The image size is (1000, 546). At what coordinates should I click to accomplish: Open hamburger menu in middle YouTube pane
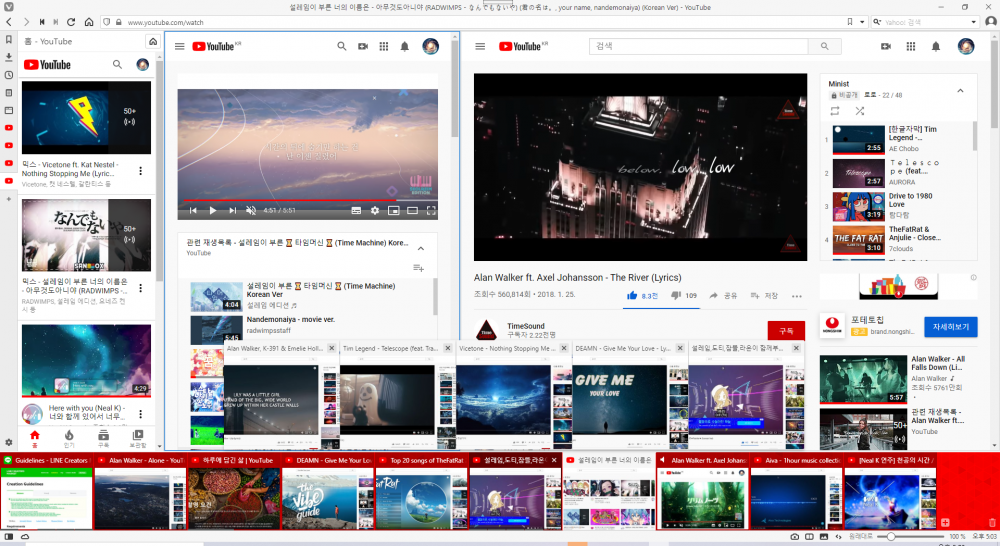[180, 46]
